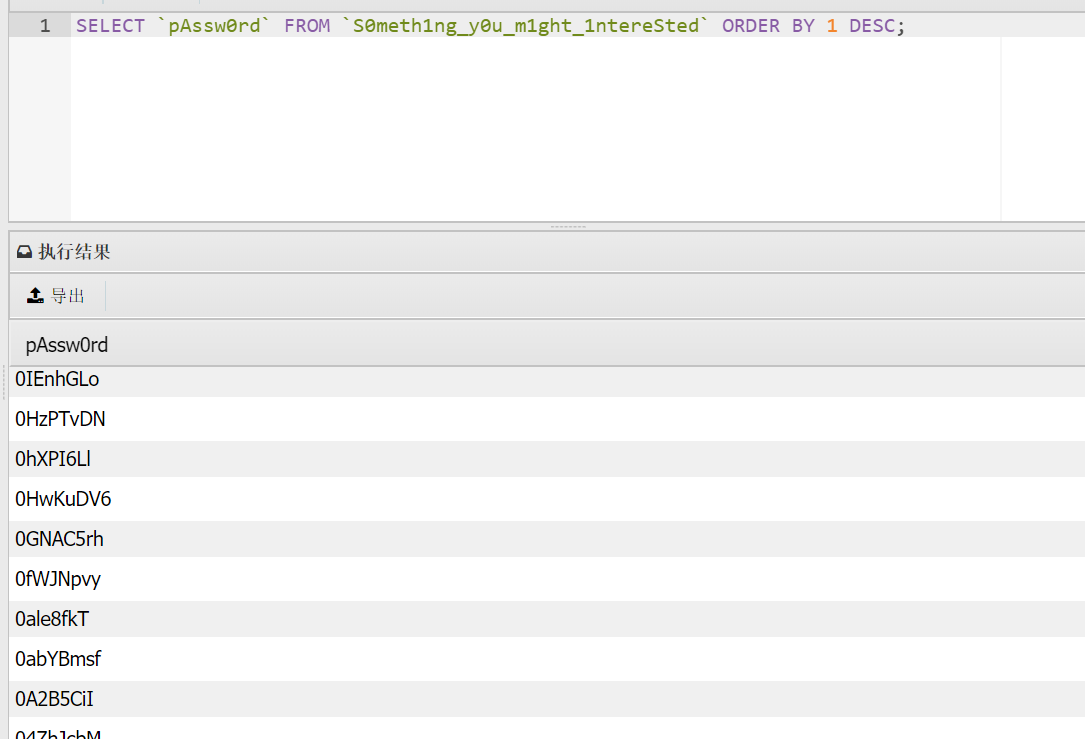Click the 导出 export upload icon
1085x739 pixels.
pos(35,295)
